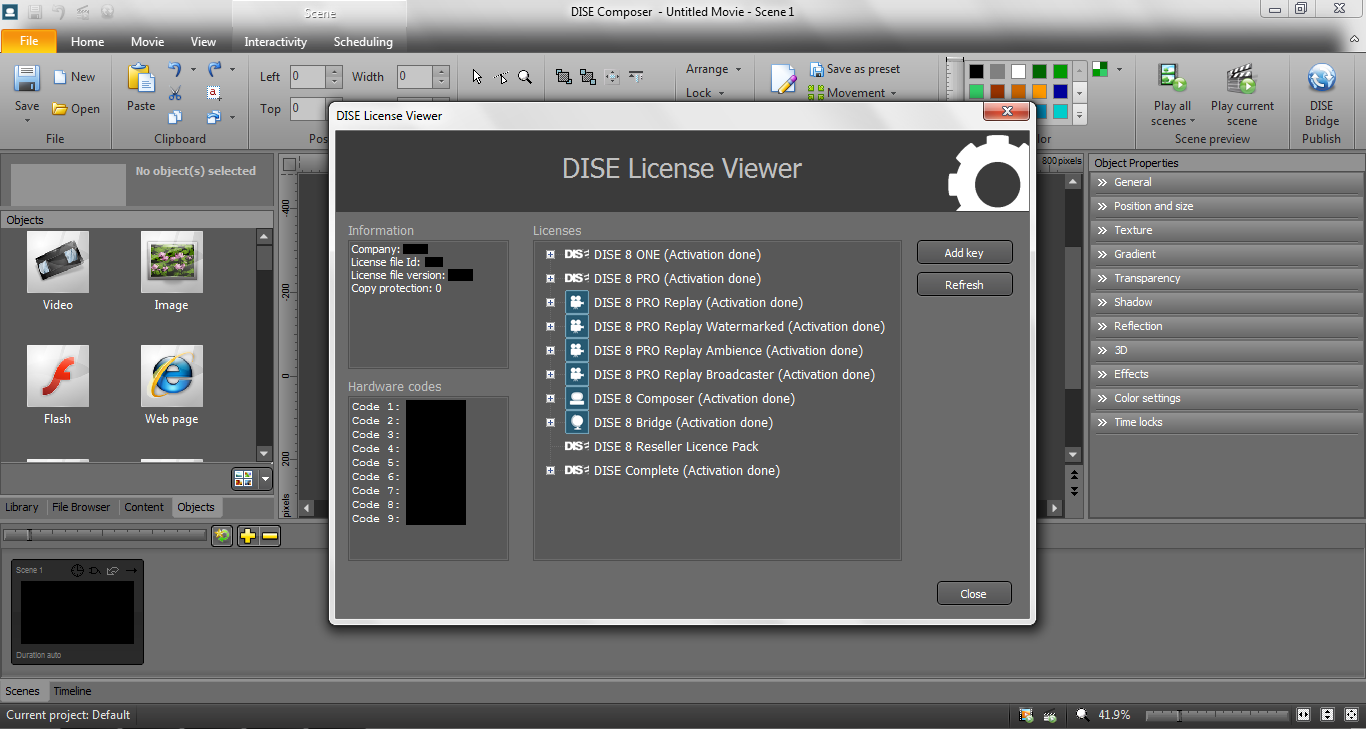Select the arrow selection tool
The width and height of the screenshot is (1366, 729).
click(475, 76)
